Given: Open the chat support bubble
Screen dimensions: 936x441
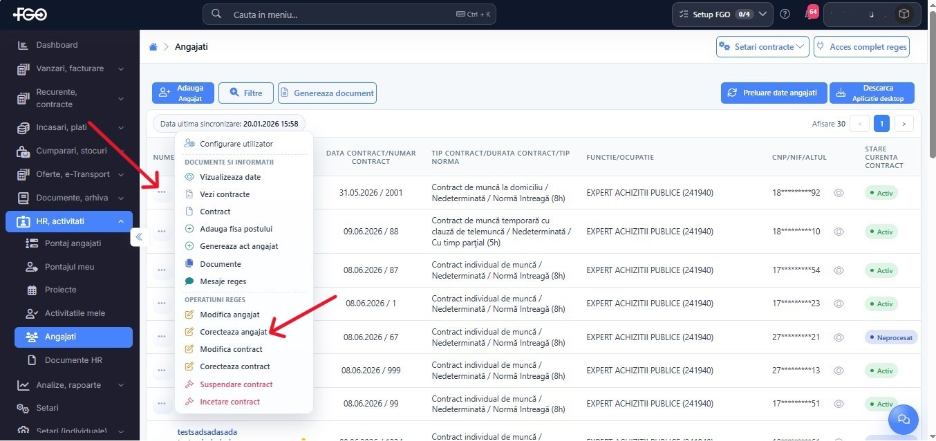Looking at the screenshot, I should coord(903,419).
